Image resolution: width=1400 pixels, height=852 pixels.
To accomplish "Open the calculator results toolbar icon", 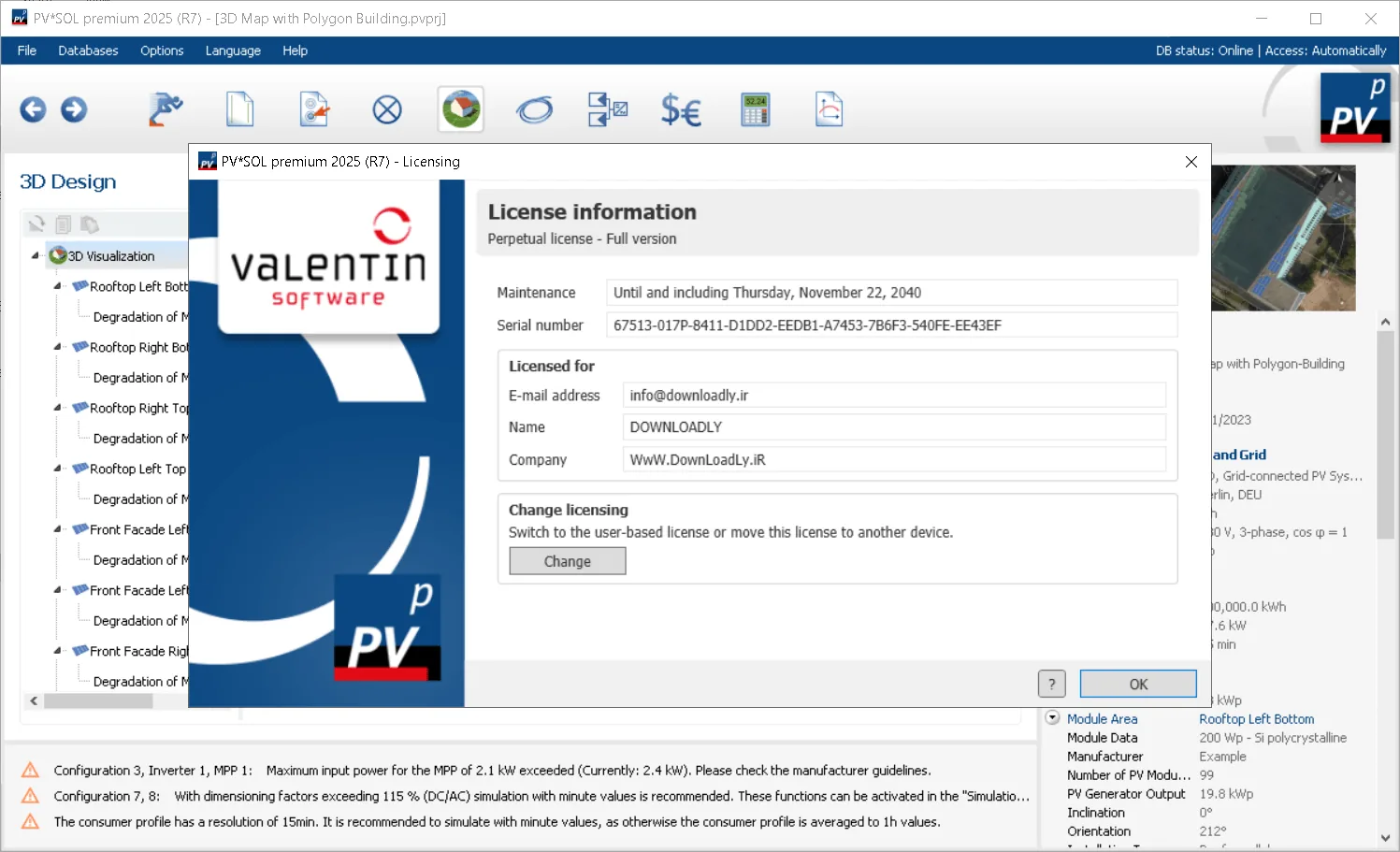I will click(756, 109).
